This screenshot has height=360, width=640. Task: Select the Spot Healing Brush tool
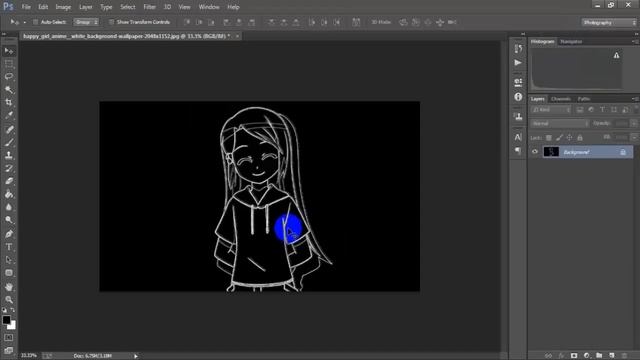(9, 129)
